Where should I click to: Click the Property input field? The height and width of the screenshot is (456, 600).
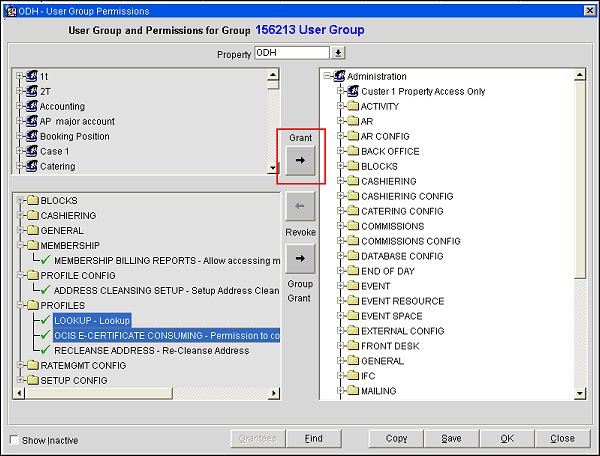(x=292, y=52)
